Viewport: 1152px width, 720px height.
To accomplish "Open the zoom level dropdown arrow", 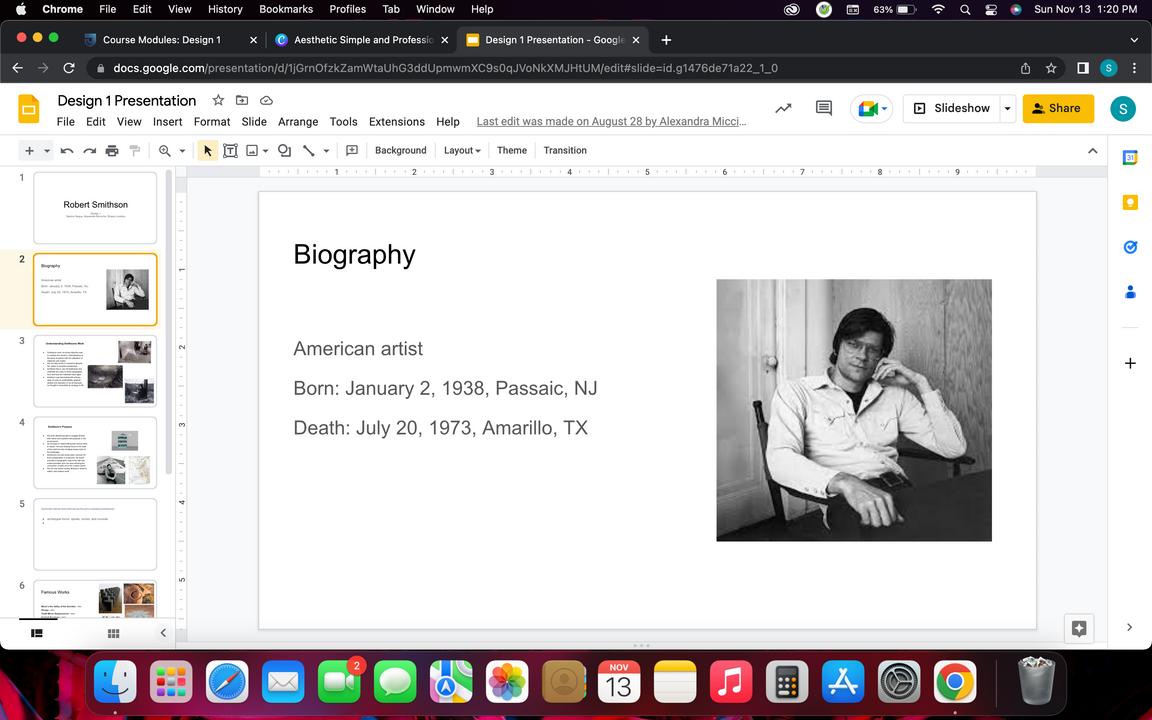I will pos(182,150).
